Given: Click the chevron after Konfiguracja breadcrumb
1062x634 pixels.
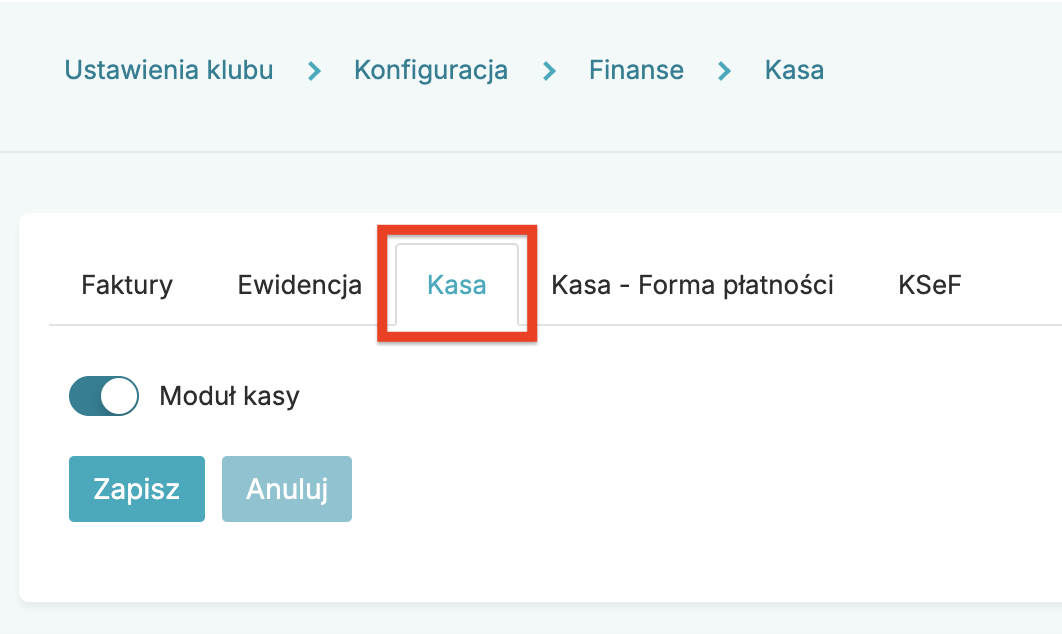Looking at the screenshot, I should 549,71.
